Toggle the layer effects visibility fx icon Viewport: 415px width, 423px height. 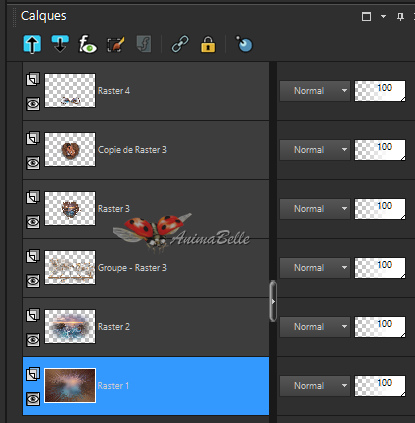(88, 44)
